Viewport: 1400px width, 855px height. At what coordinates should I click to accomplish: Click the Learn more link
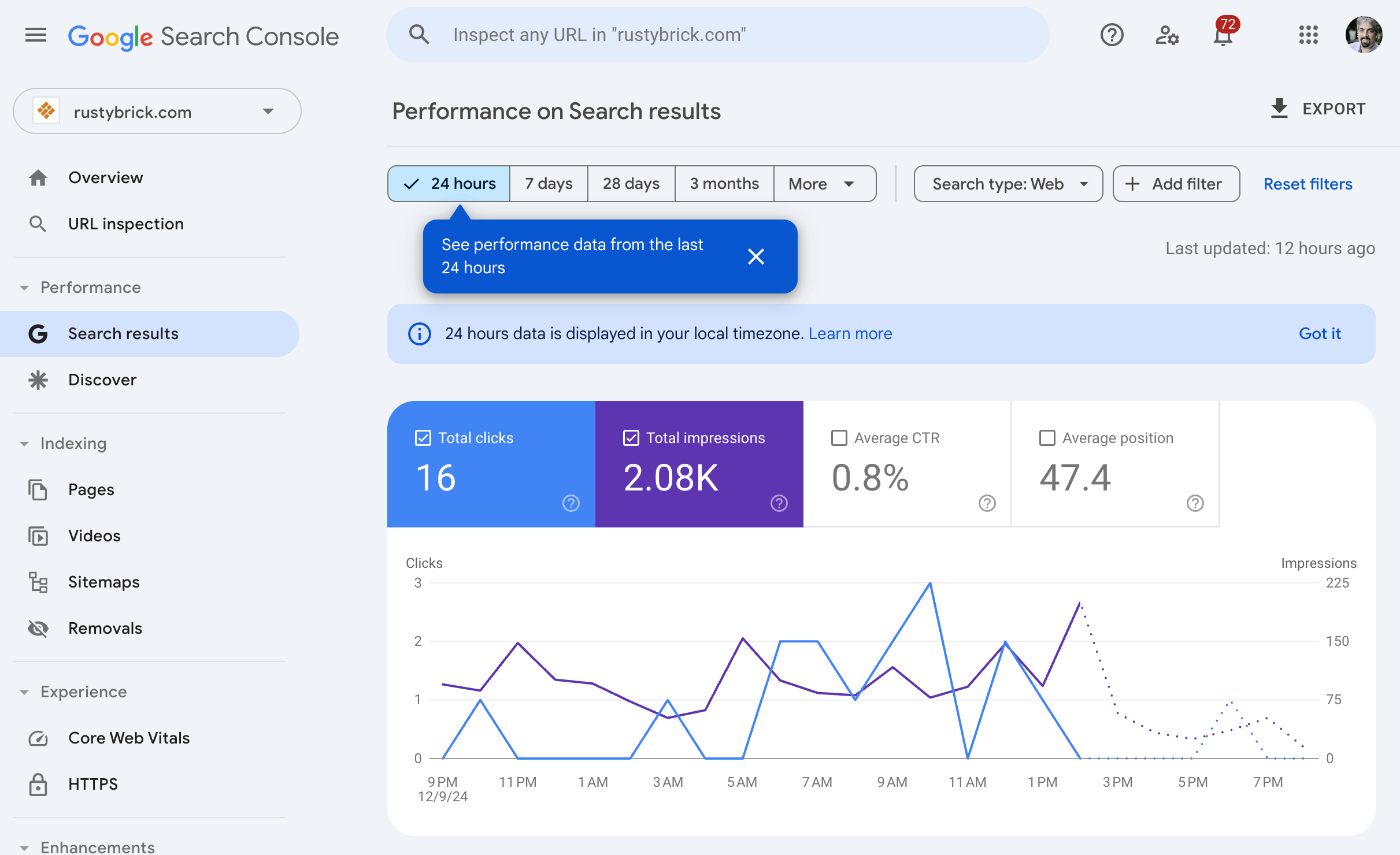(850, 333)
